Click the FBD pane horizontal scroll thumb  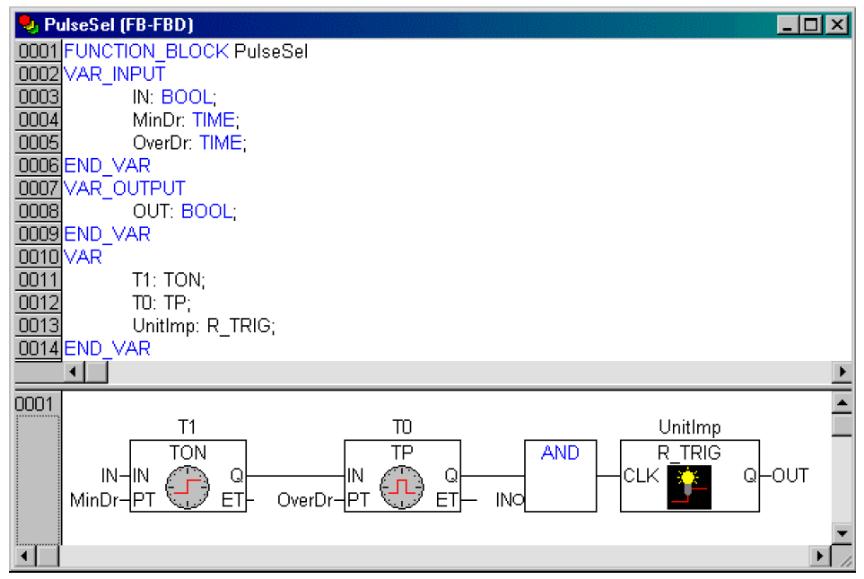pyautogui.click(x=48, y=556)
